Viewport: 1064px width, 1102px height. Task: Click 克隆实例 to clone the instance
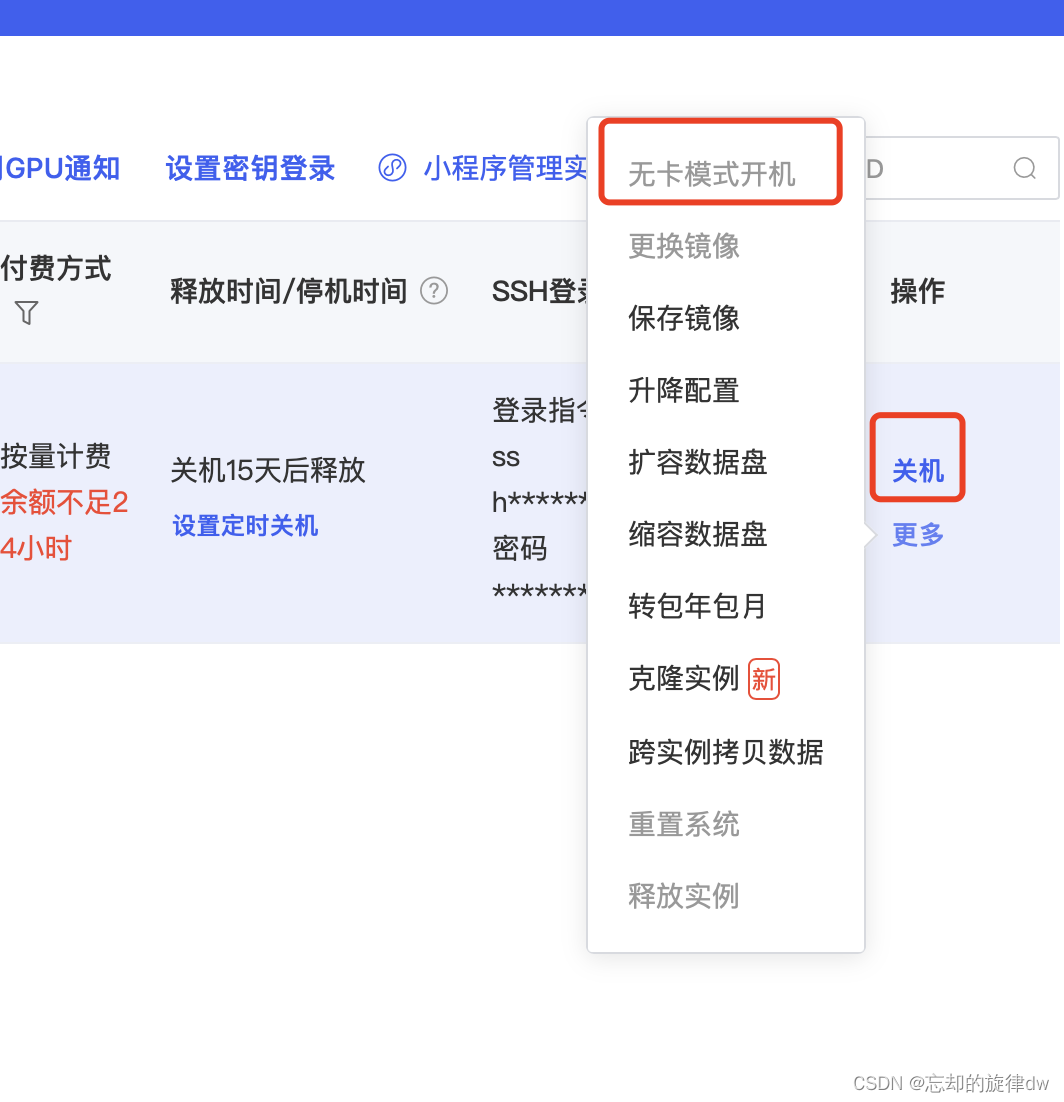click(683, 678)
